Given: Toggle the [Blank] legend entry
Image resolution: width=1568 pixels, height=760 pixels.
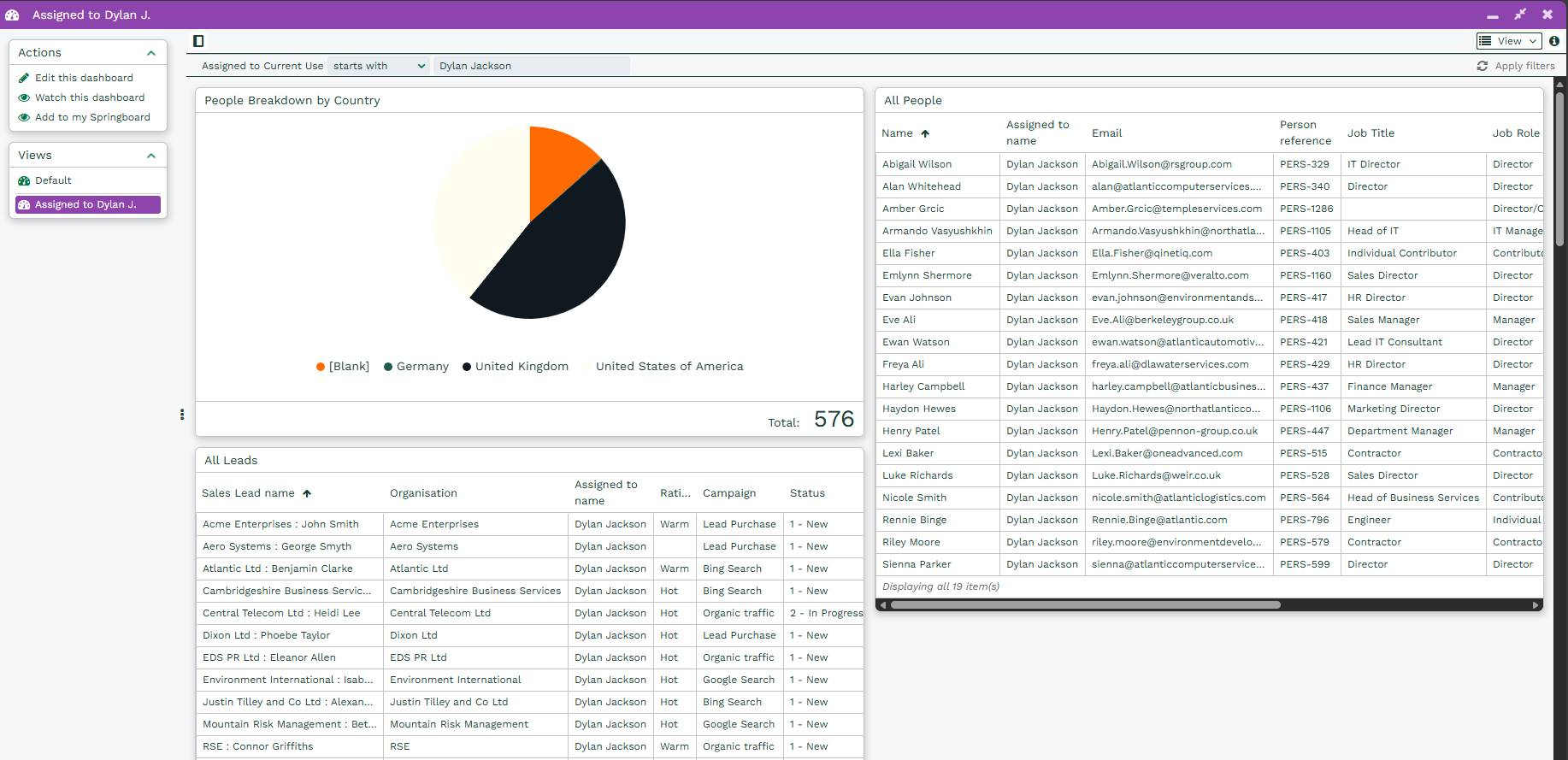Looking at the screenshot, I should 343,366.
